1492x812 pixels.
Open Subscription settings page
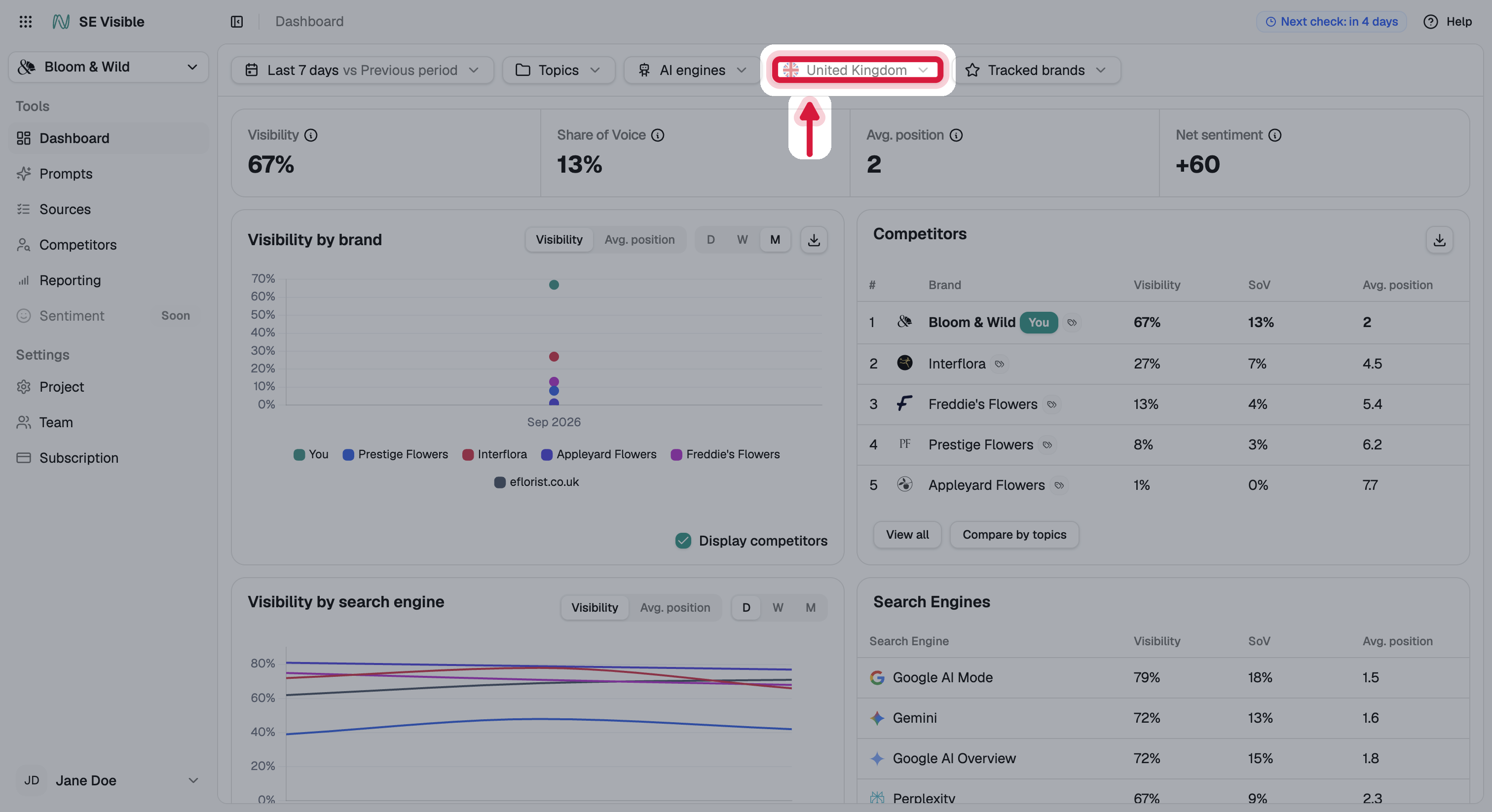click(x=109, y=458)
